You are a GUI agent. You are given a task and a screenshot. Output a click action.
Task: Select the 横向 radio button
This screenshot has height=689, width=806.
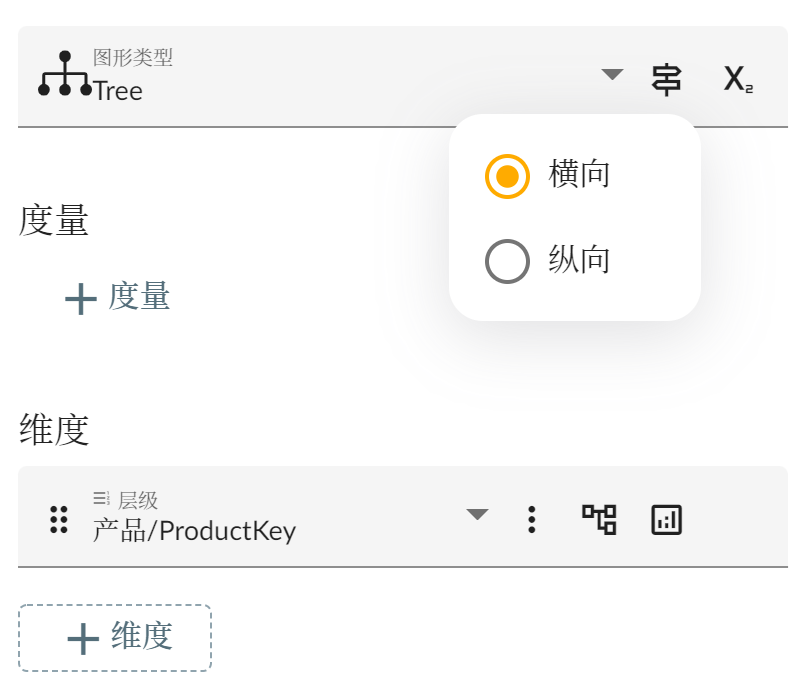[x=507, y=177]
